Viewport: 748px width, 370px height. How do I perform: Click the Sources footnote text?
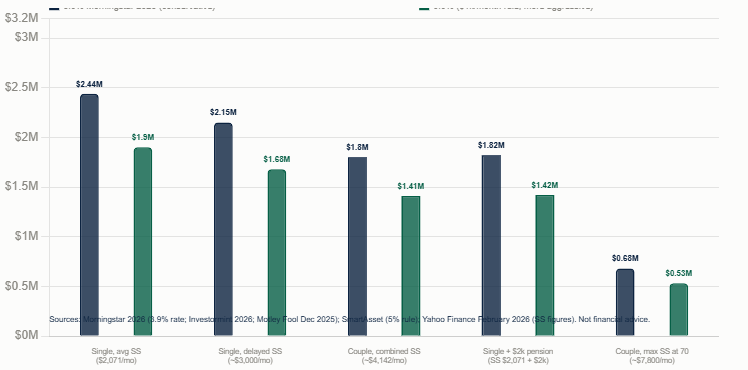pyautogui.click(x=350, y=319)
